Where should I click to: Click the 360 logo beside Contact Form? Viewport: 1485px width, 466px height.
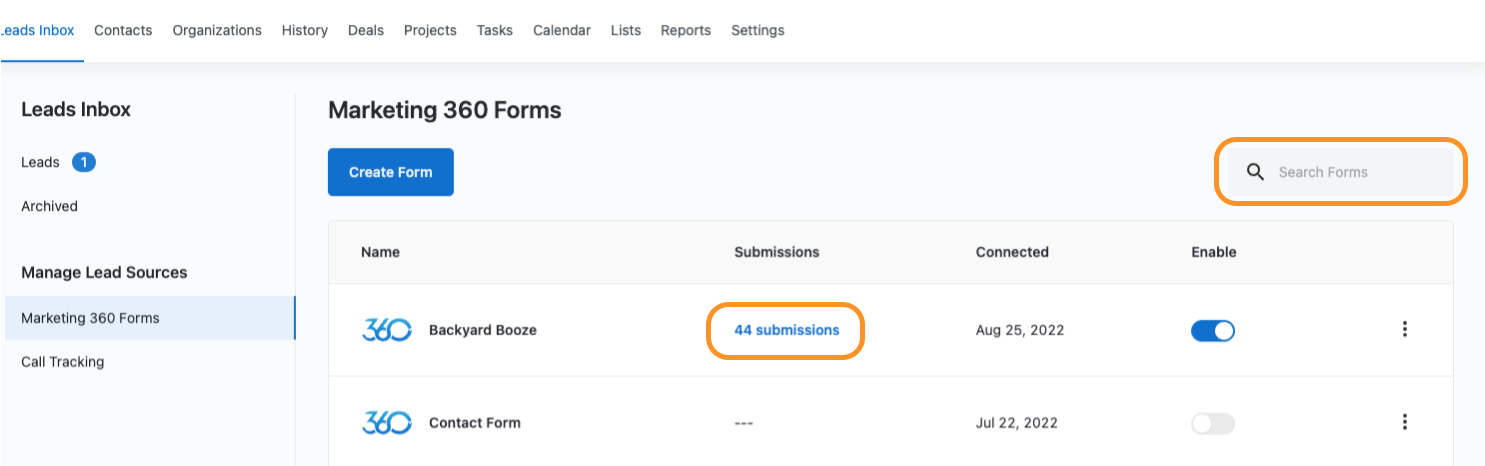(386, 423)
